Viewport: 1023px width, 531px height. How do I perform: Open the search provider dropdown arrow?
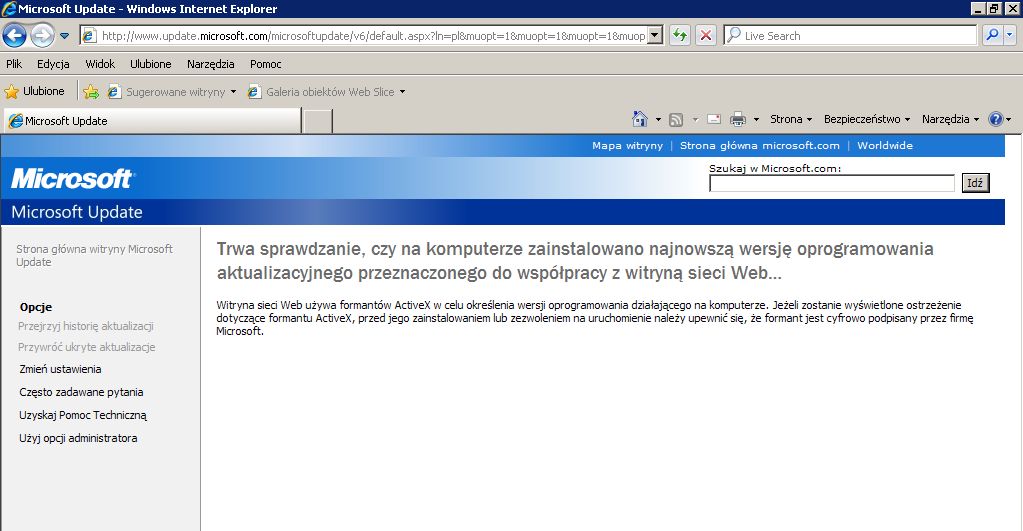(1009, 35)
